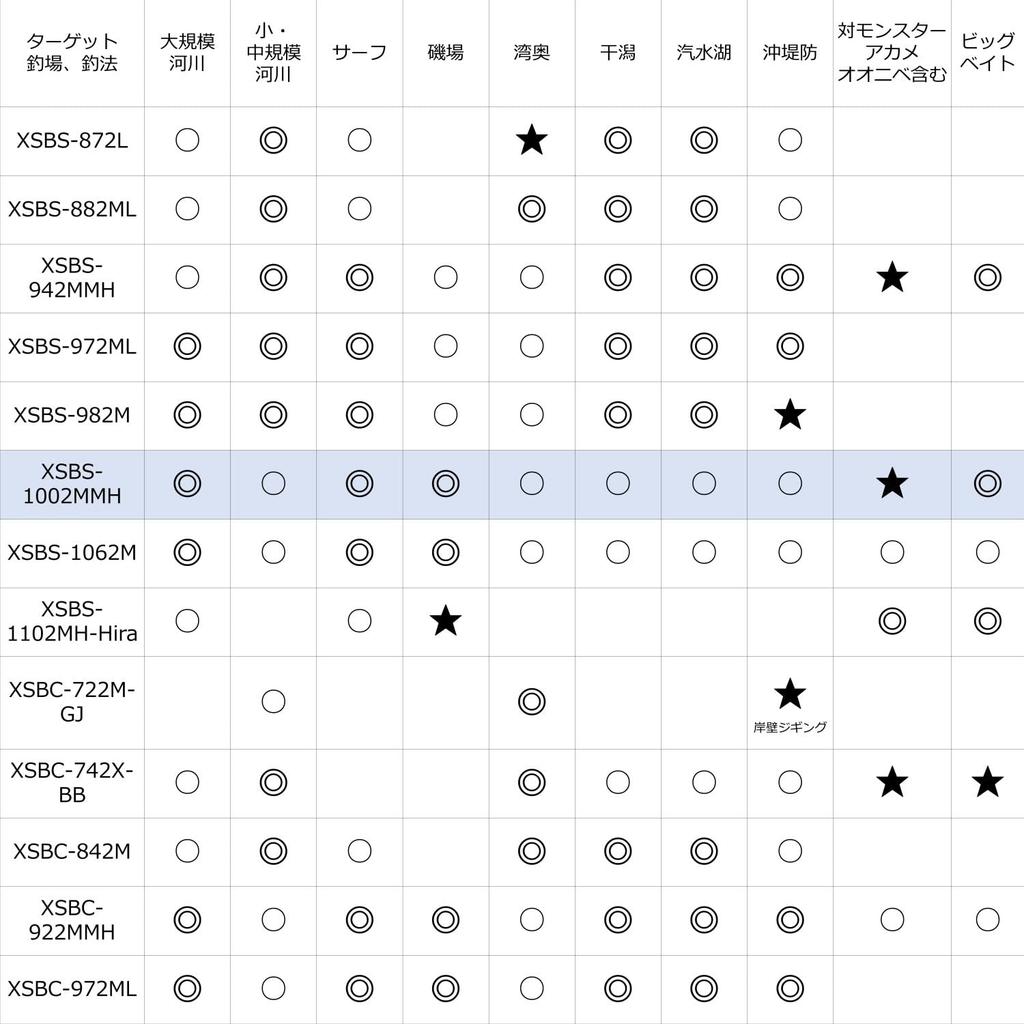
Task: Click the ビッグベイト star in the XSBC-742X-BB row
Action: [988, 782]
